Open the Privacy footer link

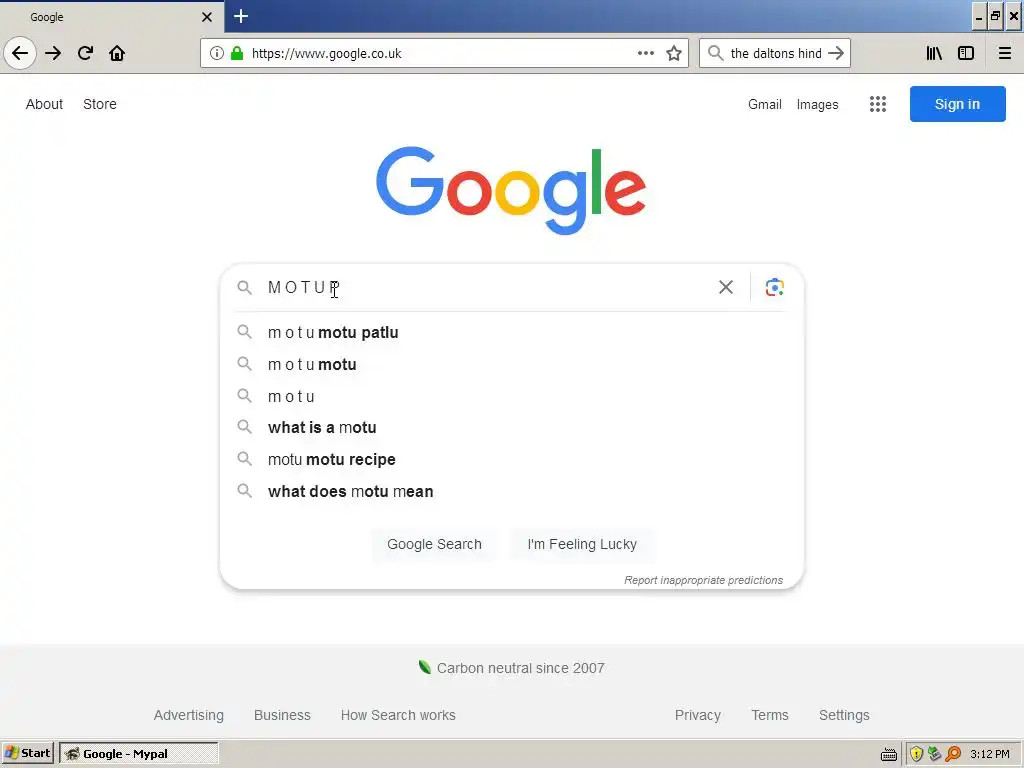point(697,715)
